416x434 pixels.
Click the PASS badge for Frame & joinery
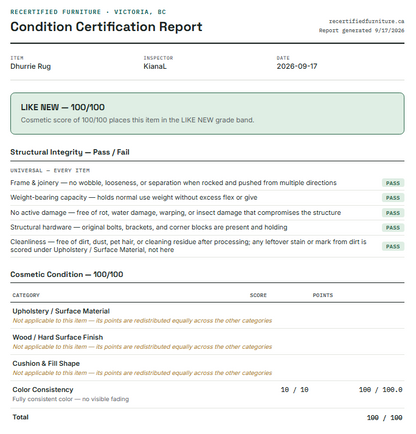tap(393, 183)
